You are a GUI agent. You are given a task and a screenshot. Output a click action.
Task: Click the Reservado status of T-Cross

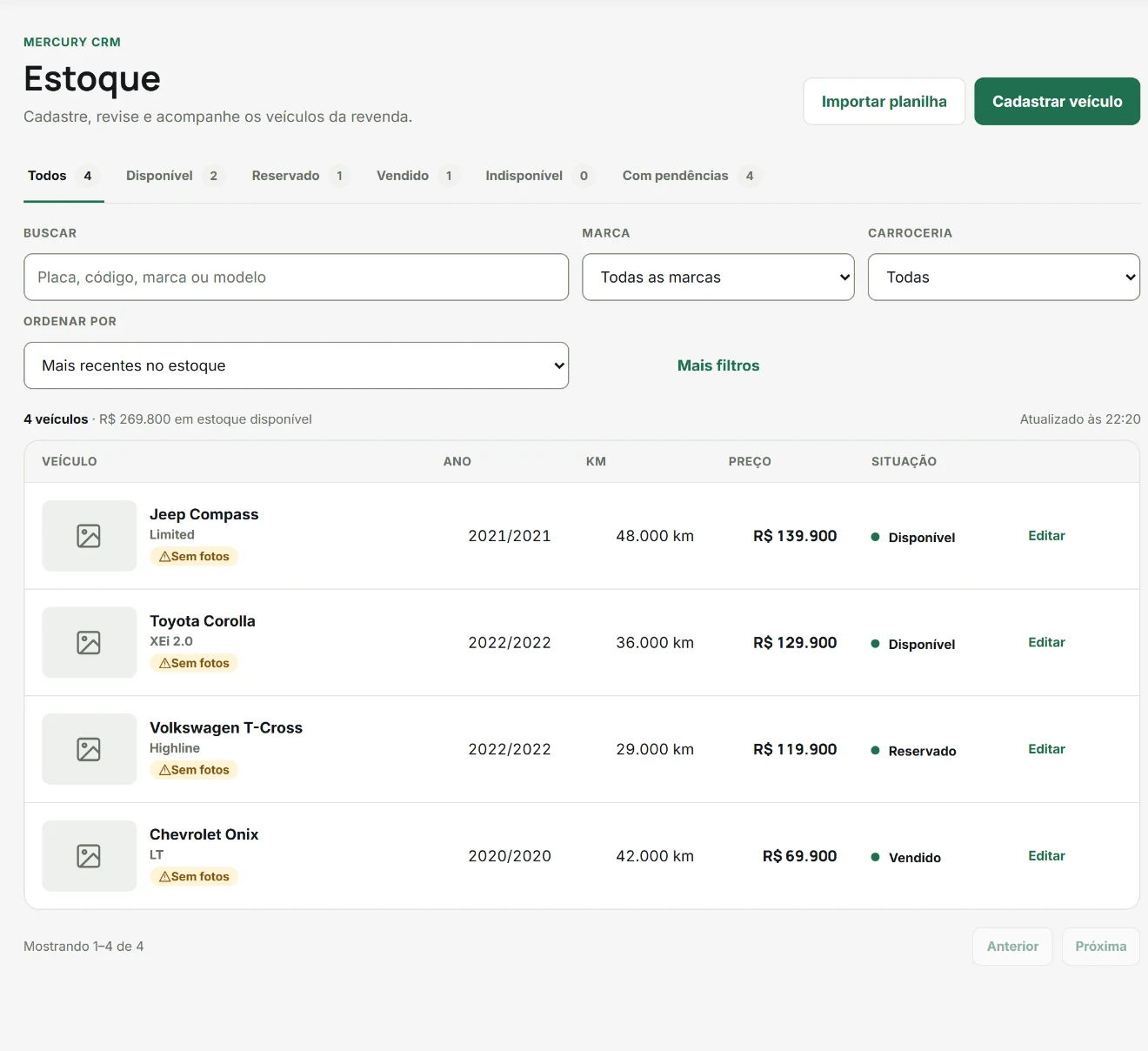(x=914, y=751)
